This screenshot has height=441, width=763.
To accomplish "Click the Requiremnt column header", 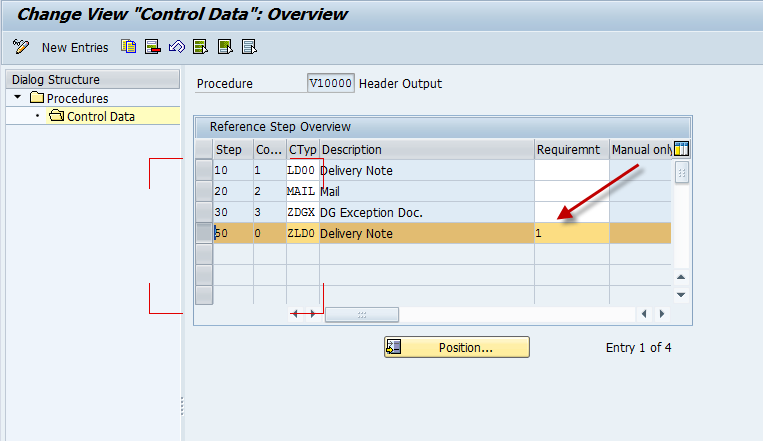I will [572, 149].
